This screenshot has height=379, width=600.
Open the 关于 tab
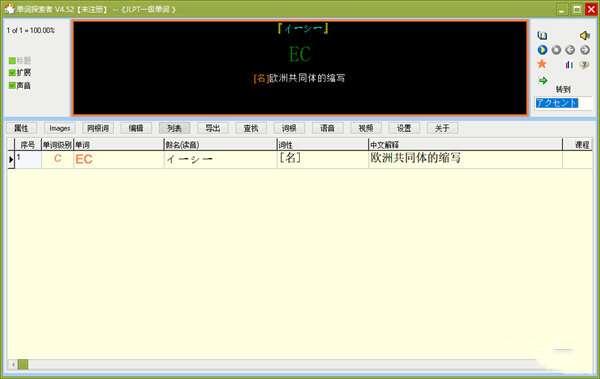442,128
